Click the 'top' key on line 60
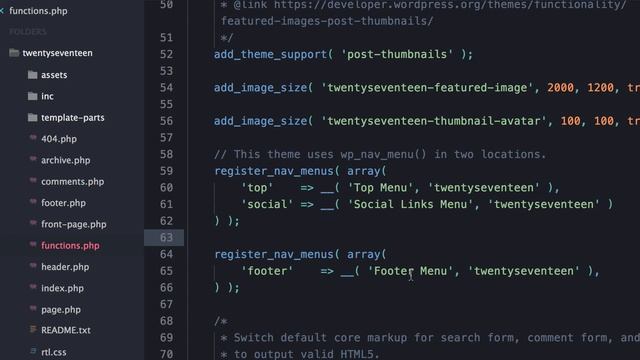This screenshot has width=640, height=360. click(257, 188)
